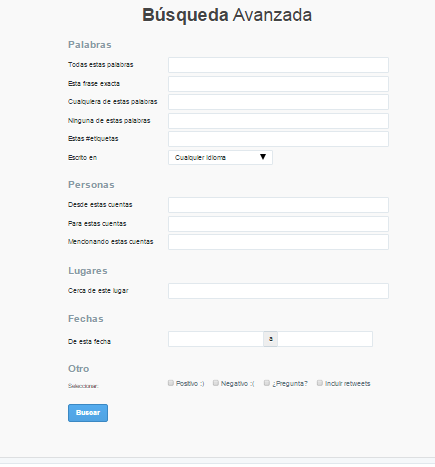Image resolution: width=435 pixels, height=467 pixels.
Task: Select the 'Mencionando estas cuentas' field
Action: 278,242
